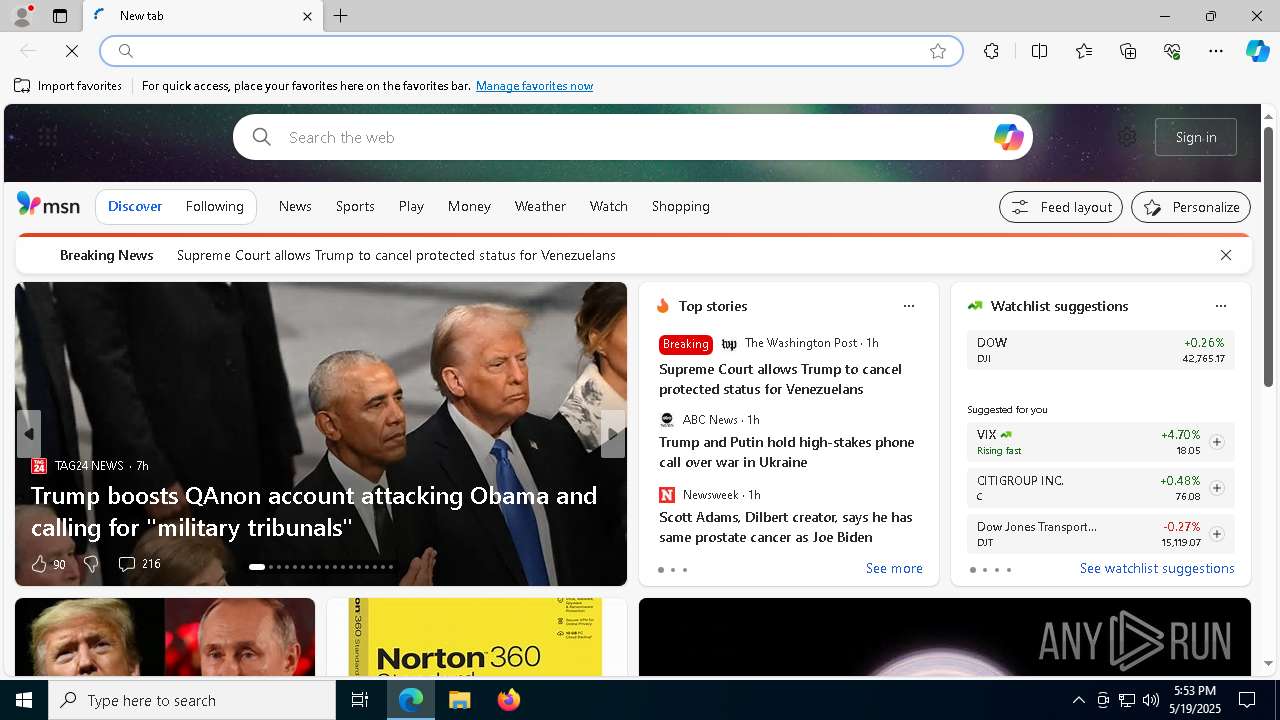This screenshot has width=1280, height=720.
Task: Open Scott Adams prostate cancer story
Action: (786, 527)
